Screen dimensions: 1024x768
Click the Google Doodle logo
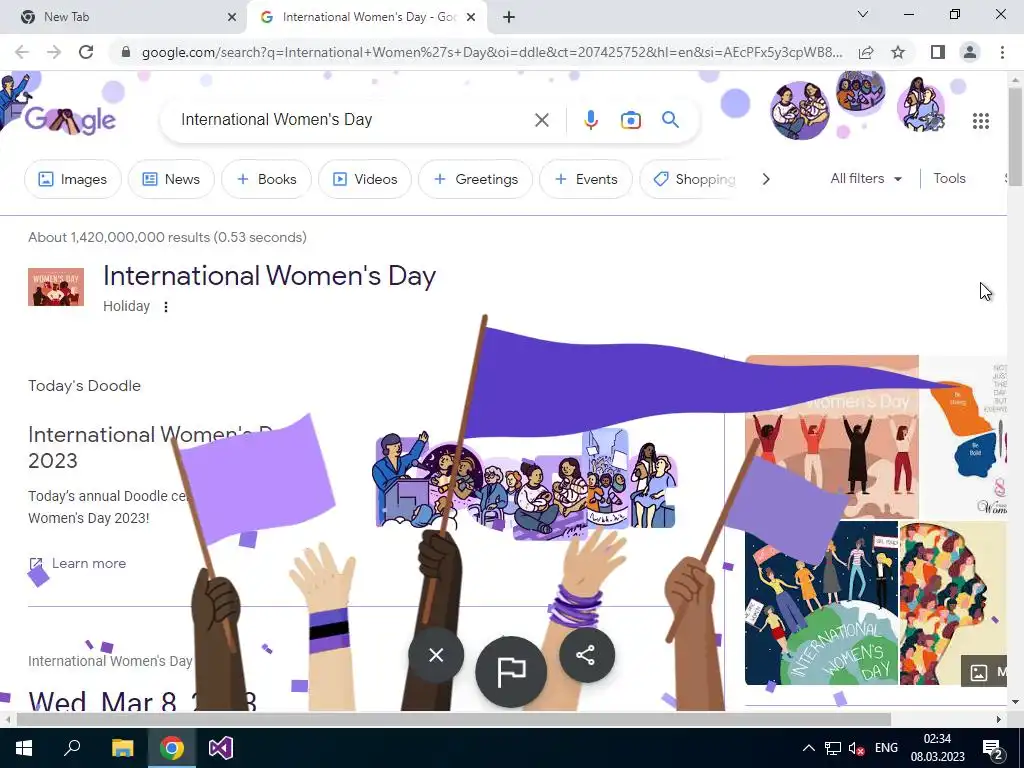click(70, 120)
